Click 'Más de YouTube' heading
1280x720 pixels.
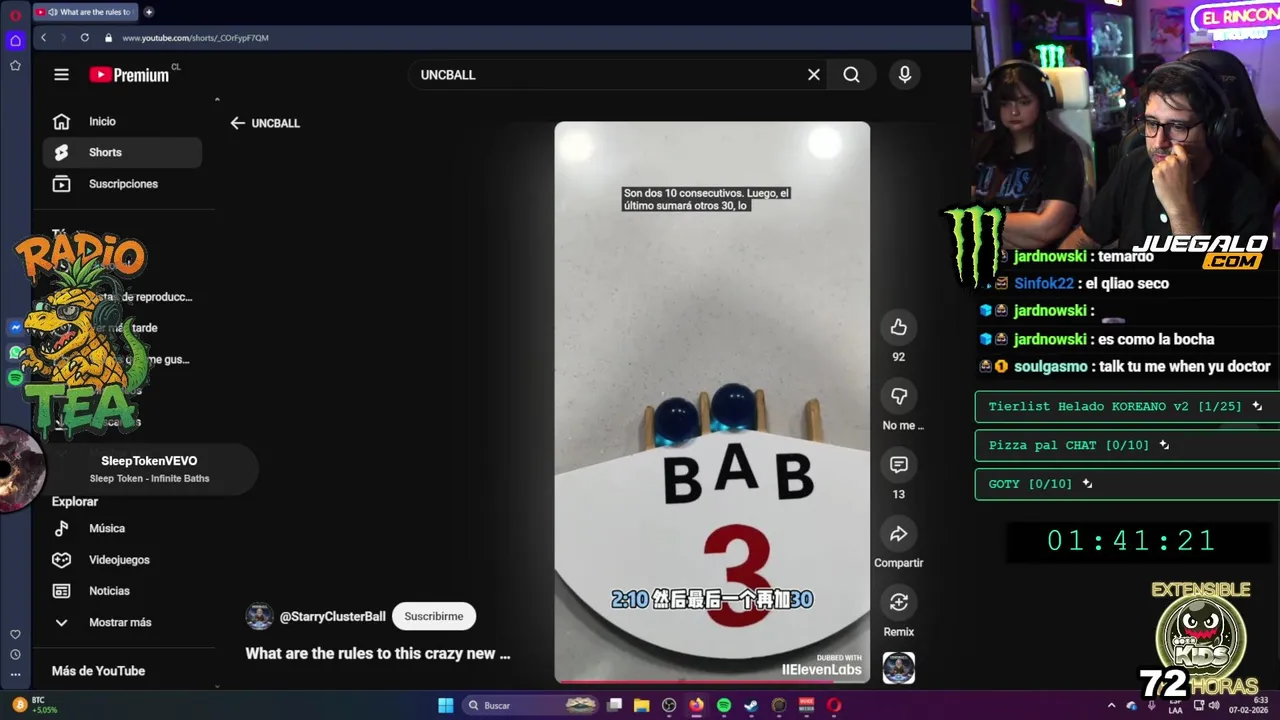(98, 671)
